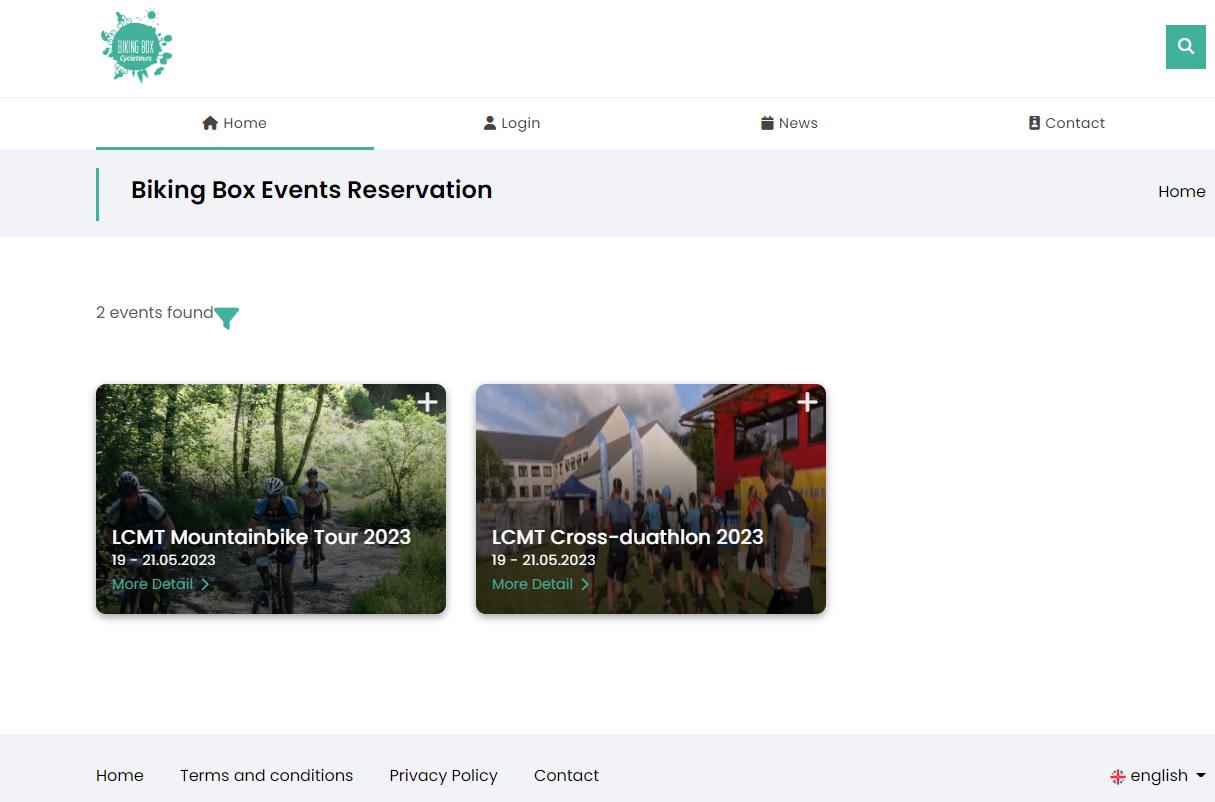
Task: Click the calendar icon beside News
Action: point(767,123)
